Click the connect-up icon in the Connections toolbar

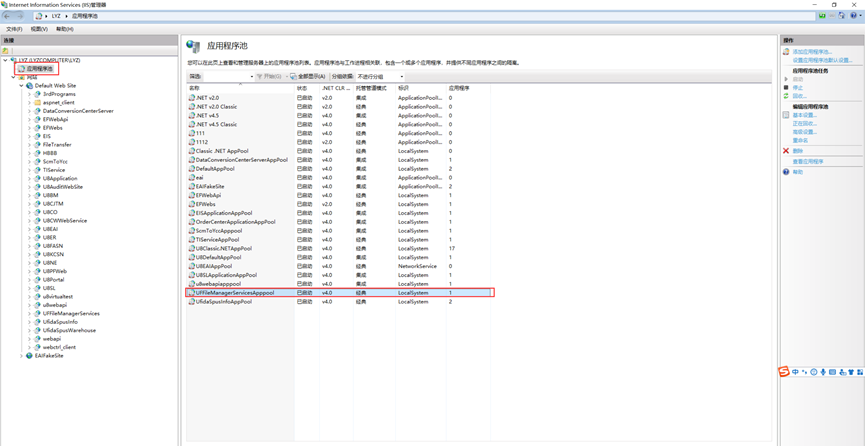pos(6,51)
